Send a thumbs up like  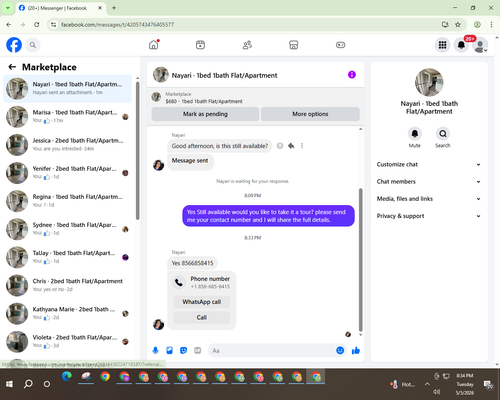click(356, 350)
